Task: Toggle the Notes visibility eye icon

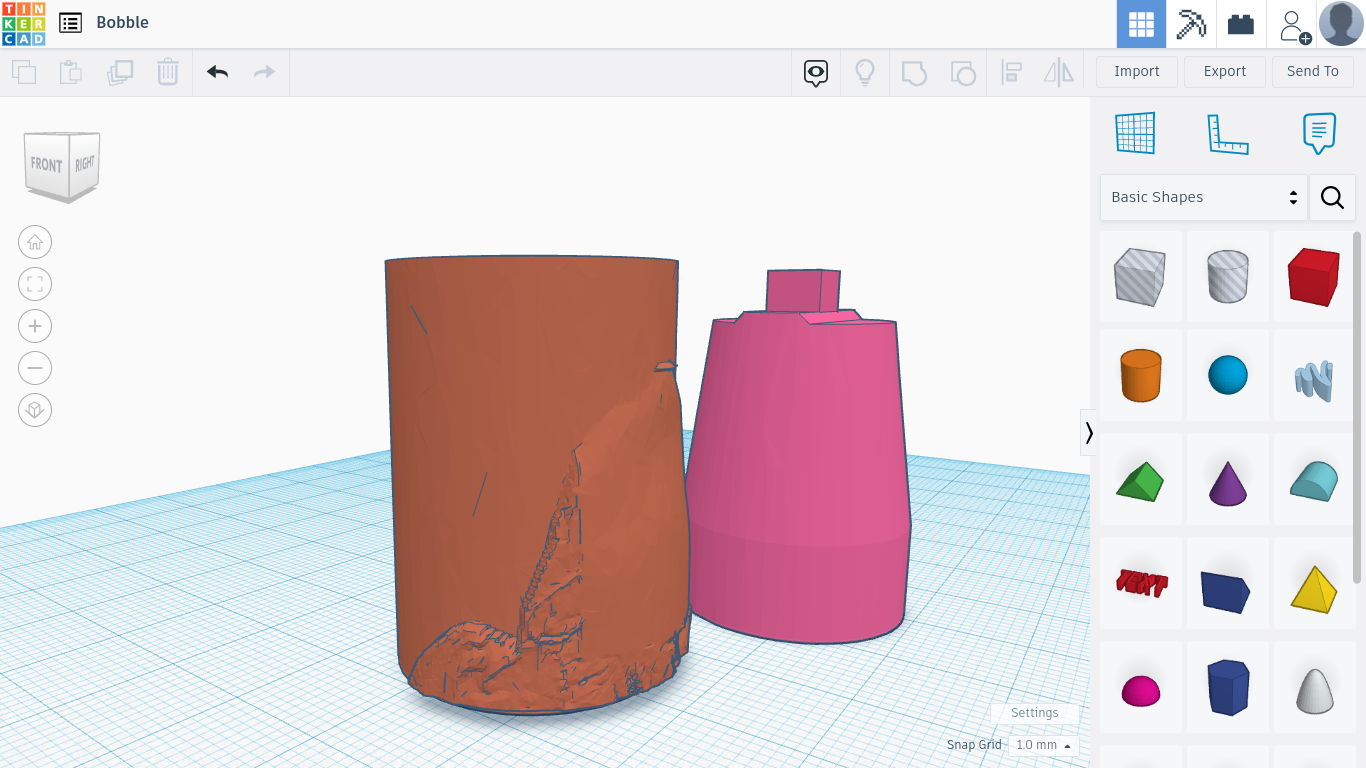Action: (816, 72)
